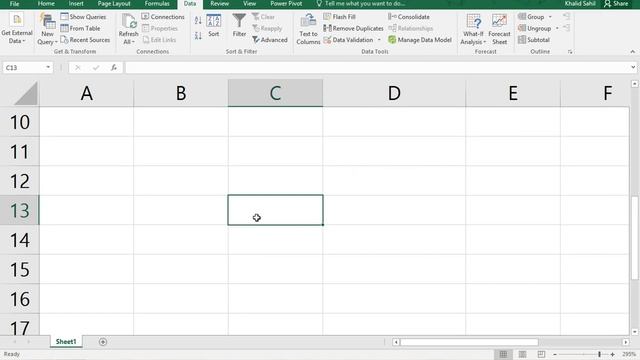Zoom out with the minus button
The height and width of the screenshot is (360, 640).
click(555, 354)
